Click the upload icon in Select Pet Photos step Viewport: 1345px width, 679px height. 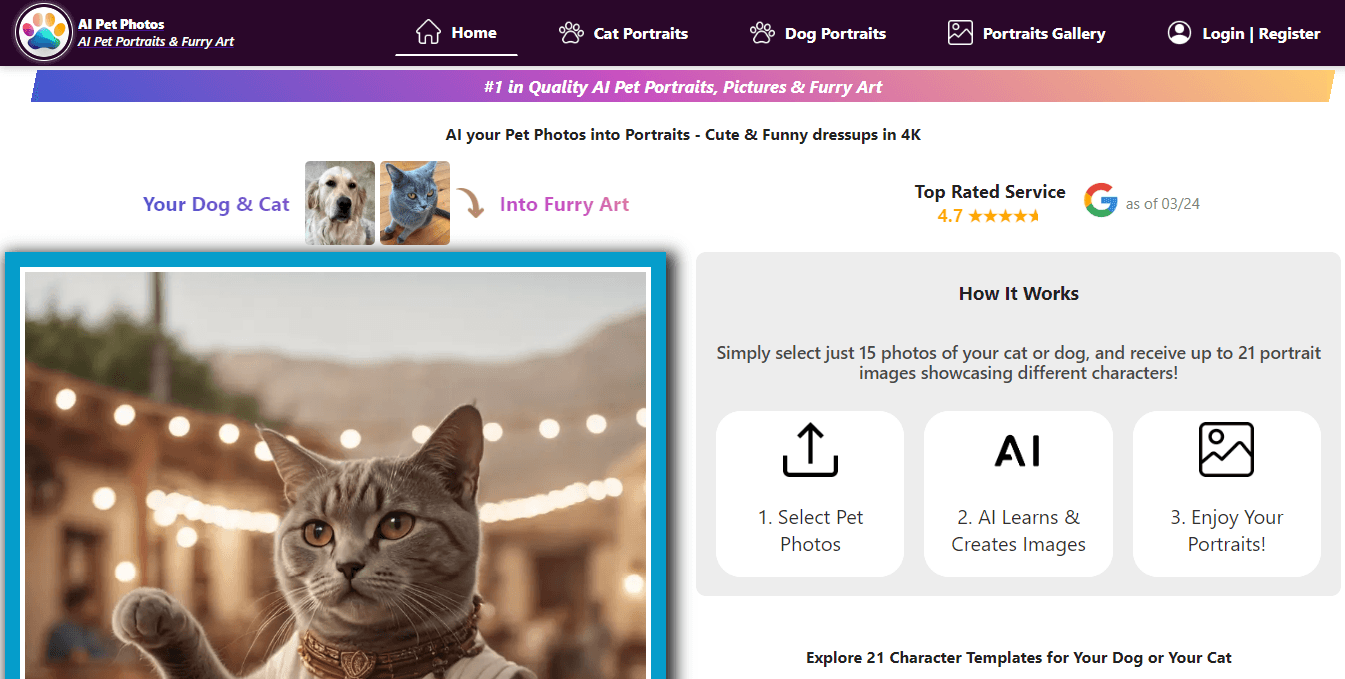tap(809, 449)
